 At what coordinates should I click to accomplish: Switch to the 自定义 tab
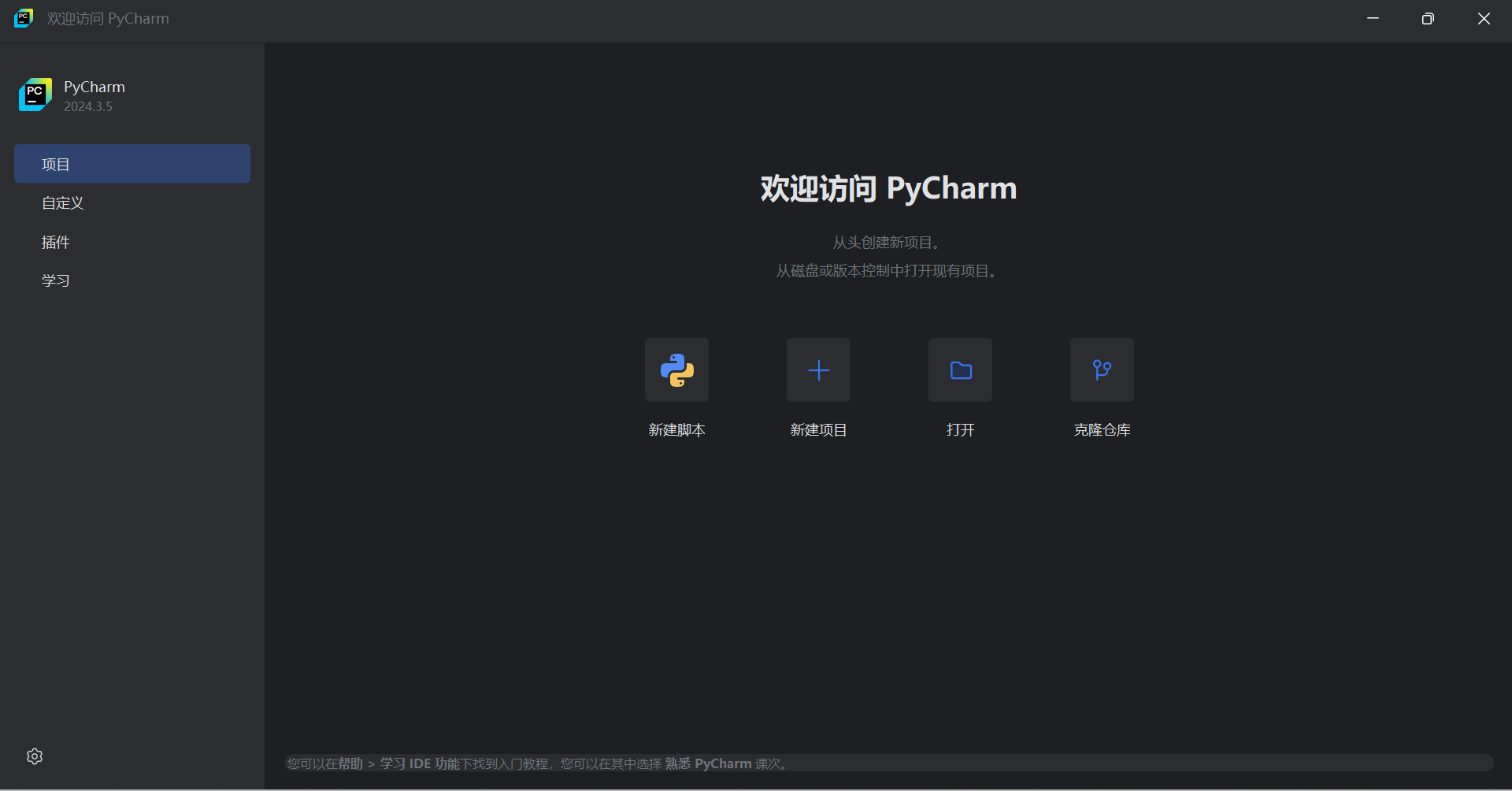tap(132, 202)
